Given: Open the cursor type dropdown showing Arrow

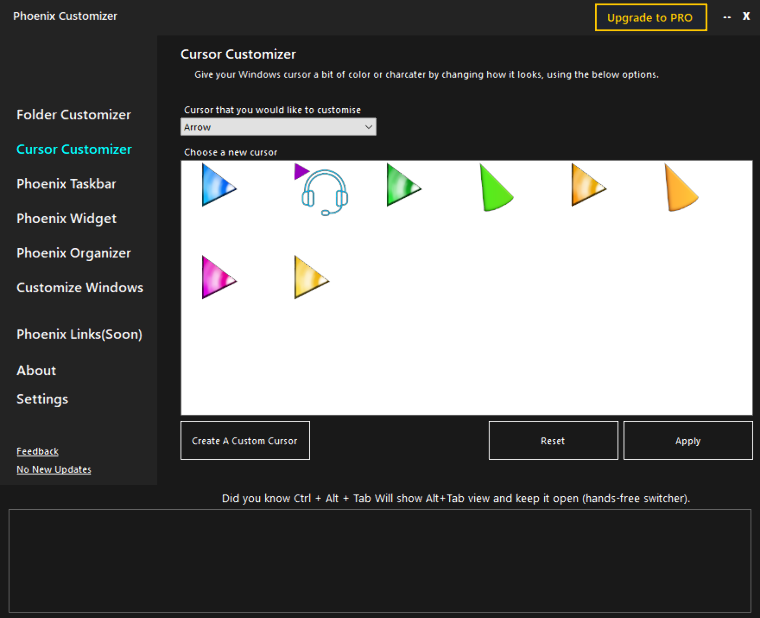Looking at the screenshot, I should 278,127.
